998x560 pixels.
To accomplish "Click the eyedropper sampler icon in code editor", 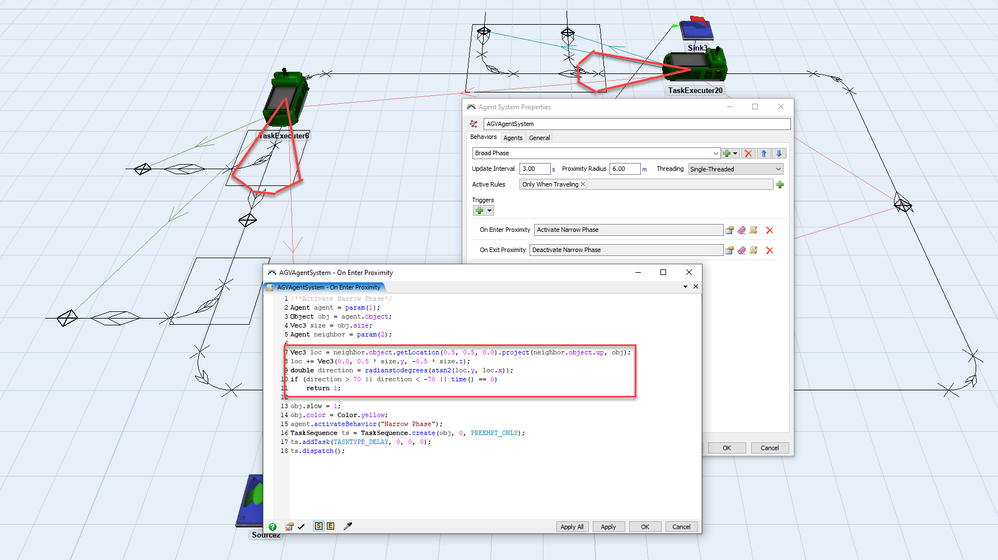I will coord(348,526).
